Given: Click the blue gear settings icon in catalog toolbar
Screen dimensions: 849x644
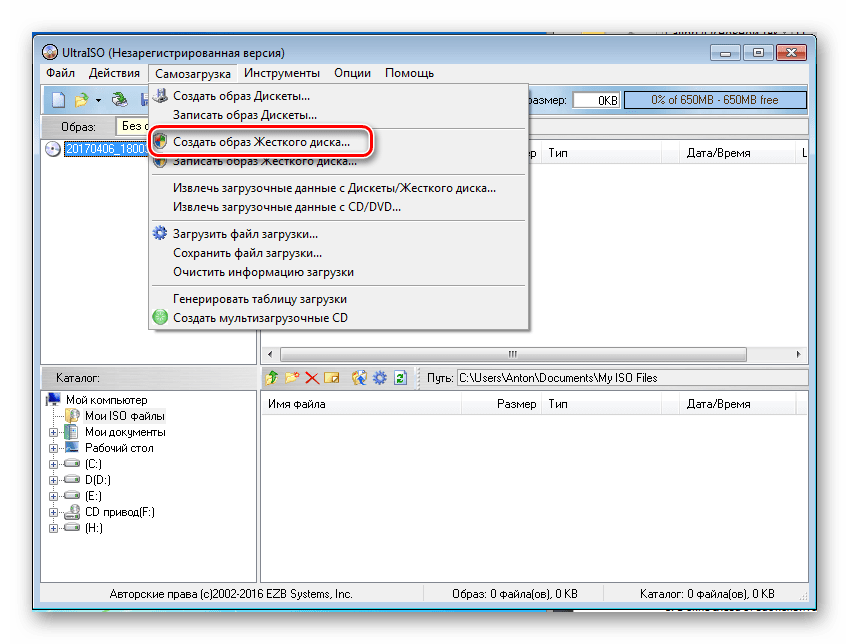Looking at the screenshot, I should pos(380,378).
